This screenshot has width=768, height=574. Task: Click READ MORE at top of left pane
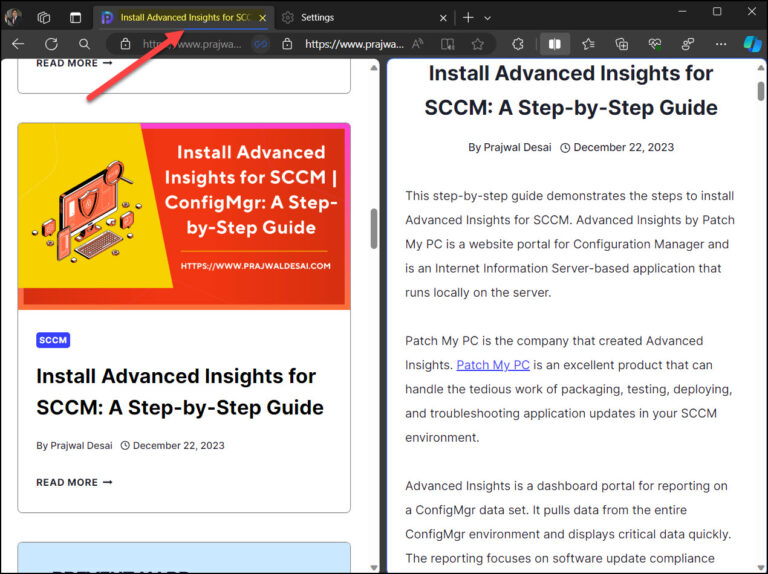pos(74,63)
